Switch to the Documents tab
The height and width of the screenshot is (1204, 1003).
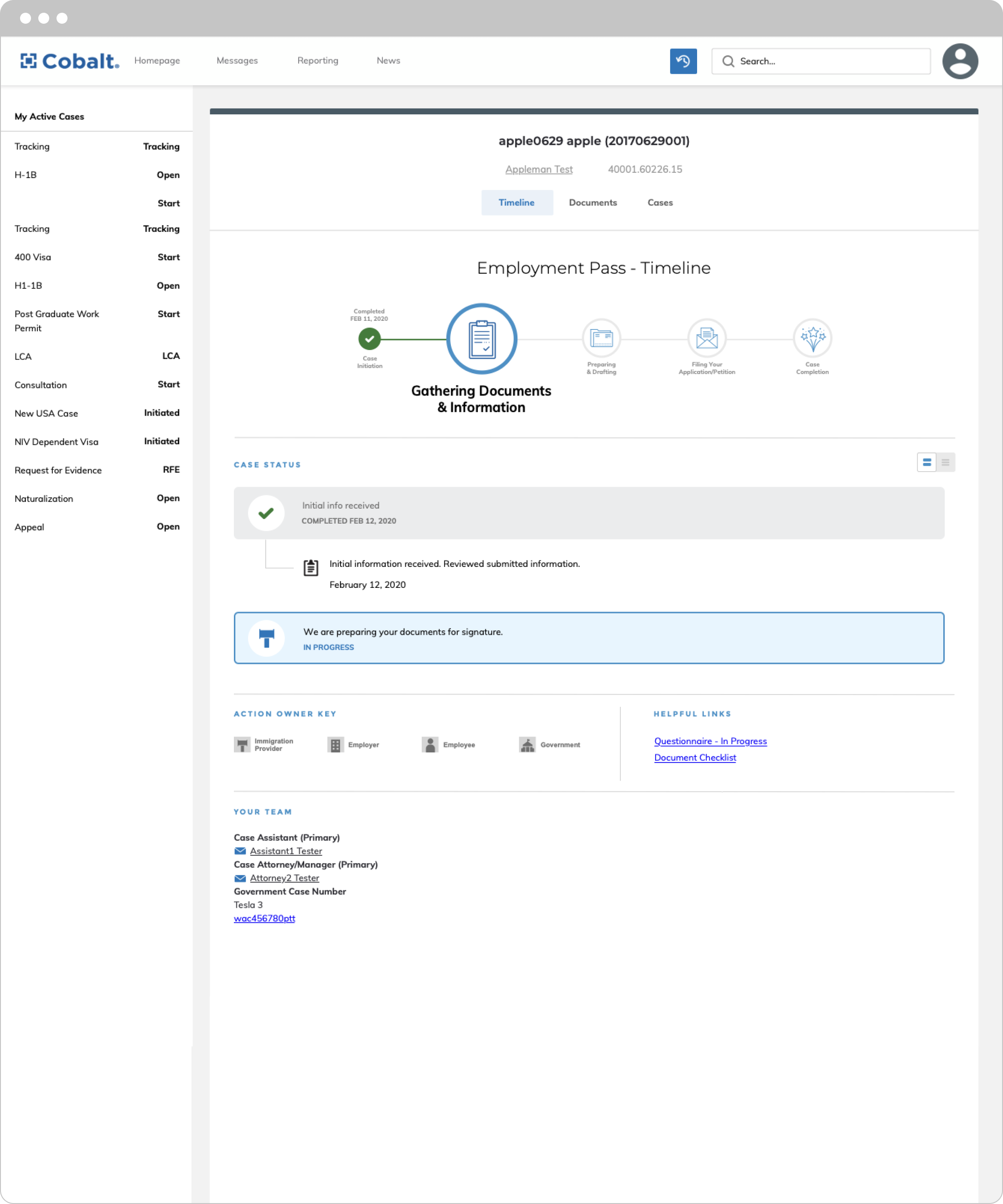click(593, 202)
